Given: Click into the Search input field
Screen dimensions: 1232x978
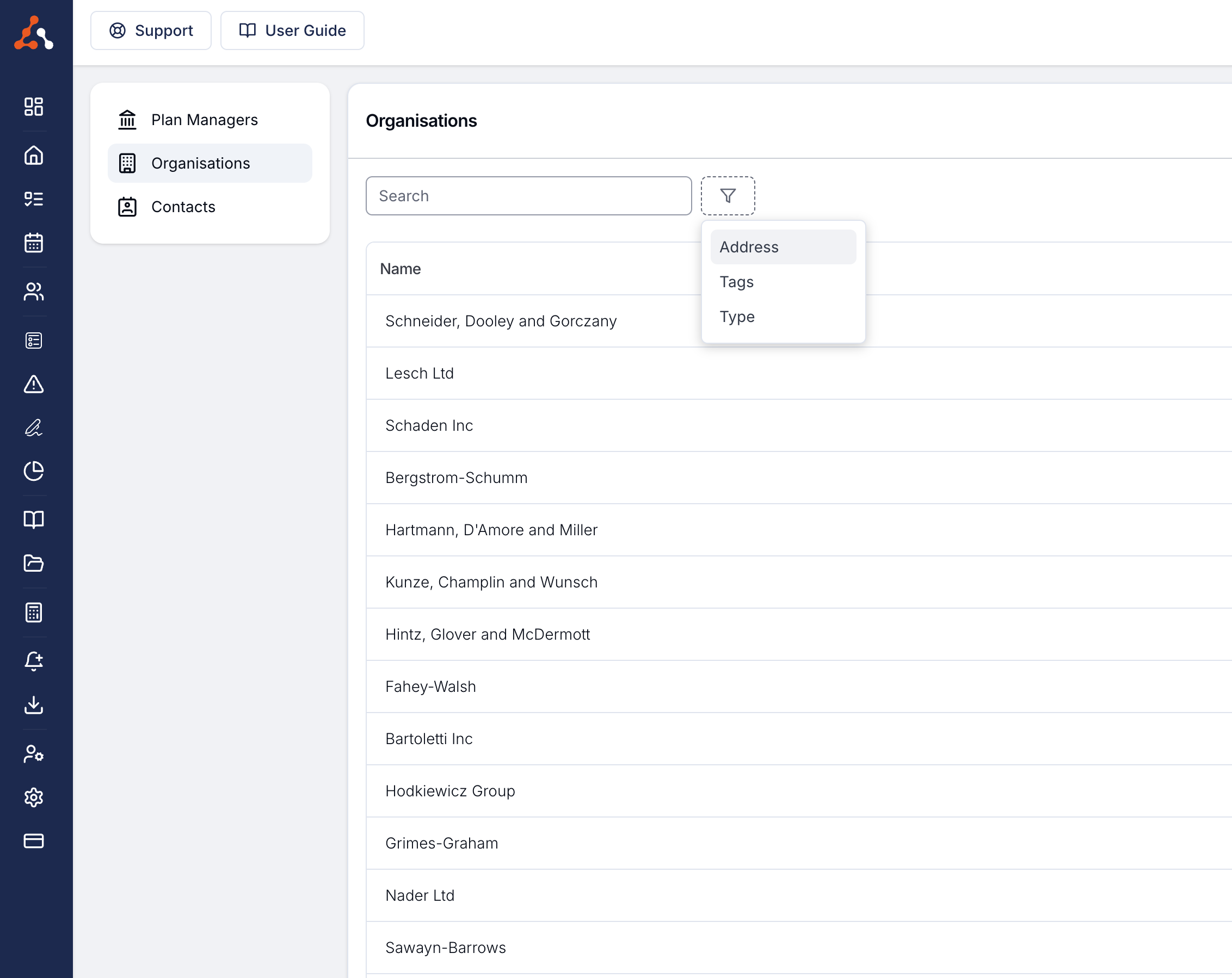Looking at the screenshot, I should pyautogui.click(x=528, y=196).
